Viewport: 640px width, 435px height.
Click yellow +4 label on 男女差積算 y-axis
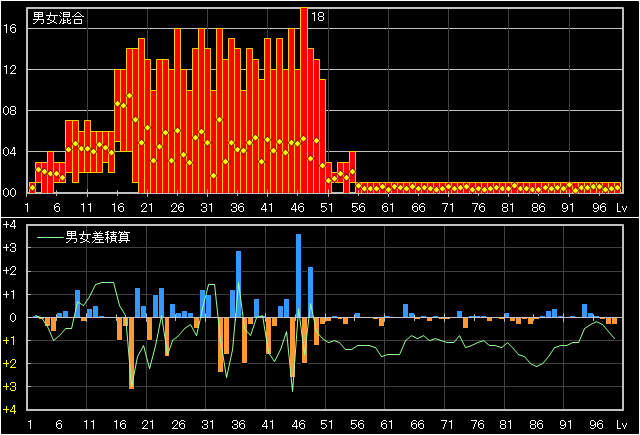pos(9,410)
